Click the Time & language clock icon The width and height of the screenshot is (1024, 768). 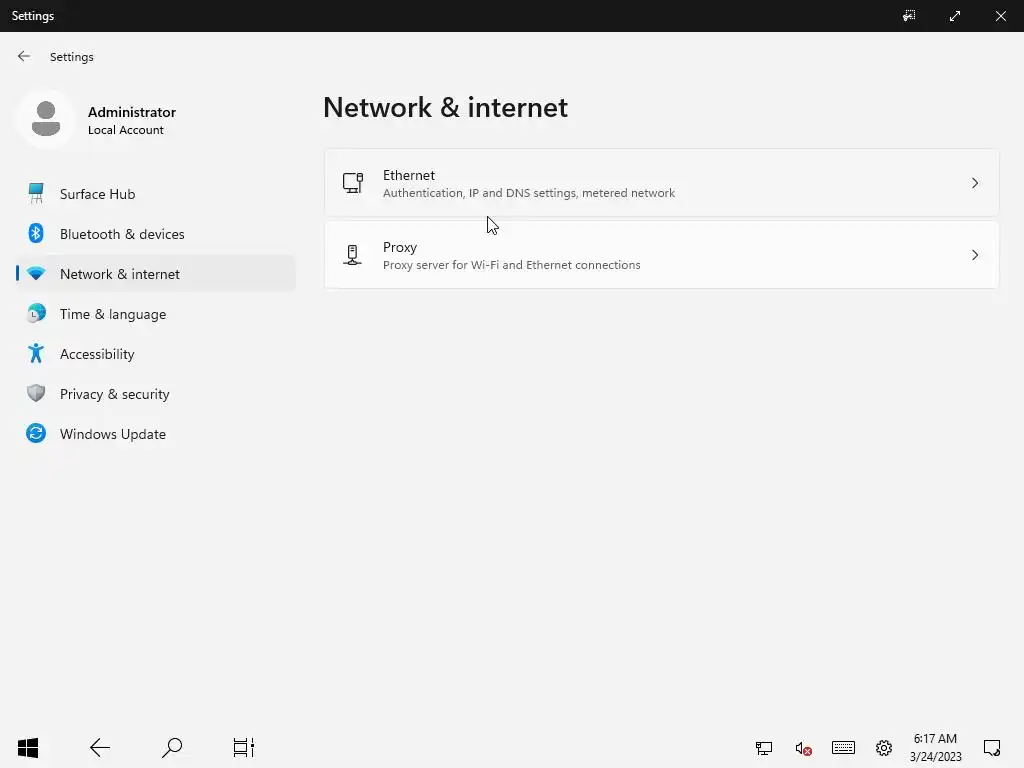pyautogui.click(x=36, y=313)
